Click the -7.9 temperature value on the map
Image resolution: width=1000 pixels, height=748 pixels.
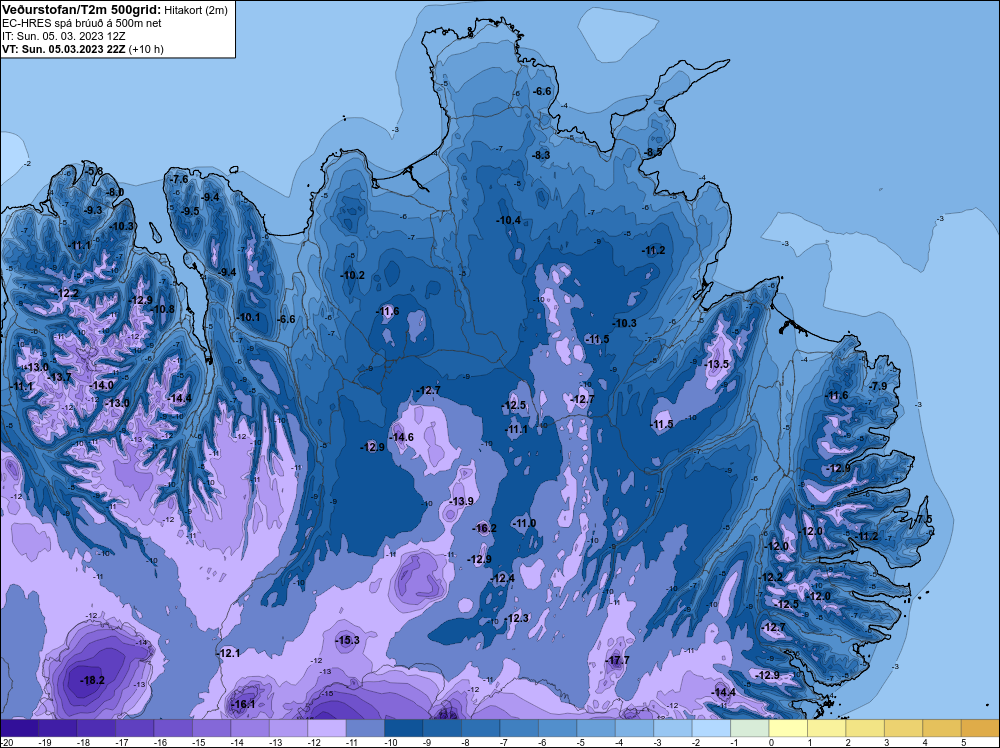[878, 386]
